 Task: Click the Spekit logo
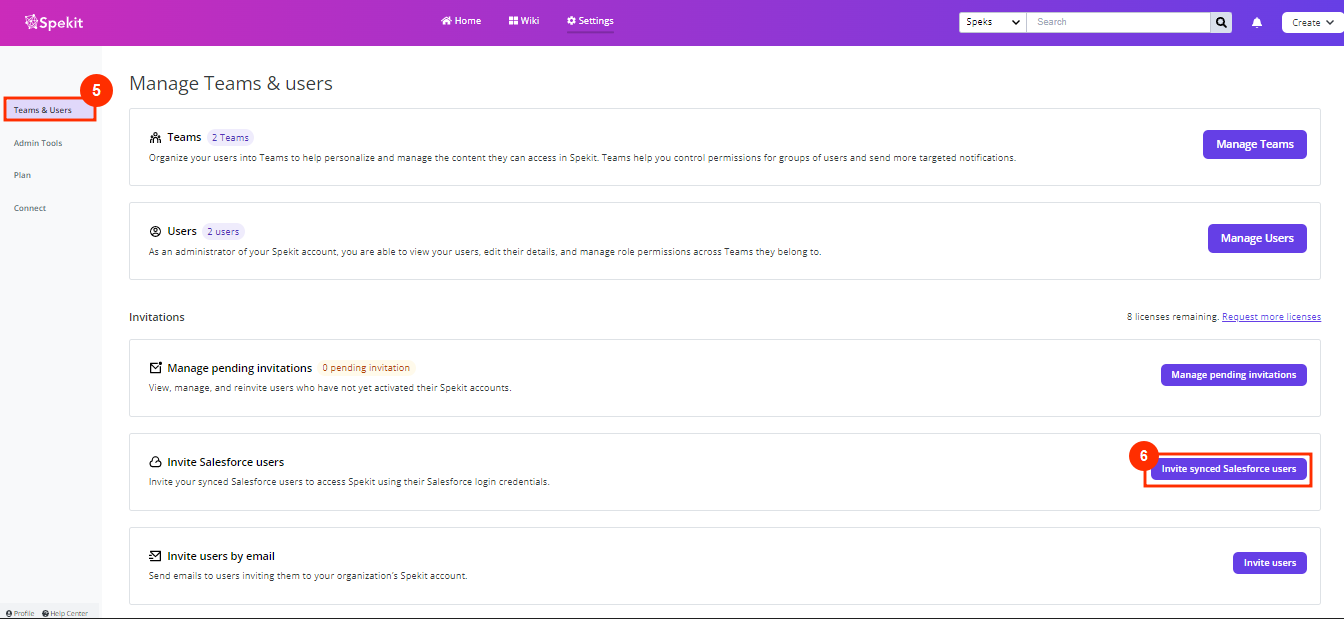55,21
